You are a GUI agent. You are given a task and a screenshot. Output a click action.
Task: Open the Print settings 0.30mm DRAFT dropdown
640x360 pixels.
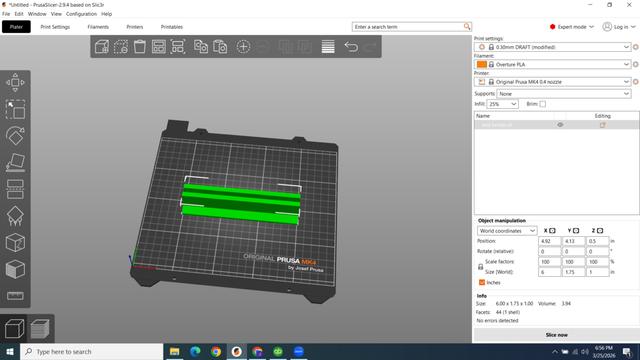553,47
